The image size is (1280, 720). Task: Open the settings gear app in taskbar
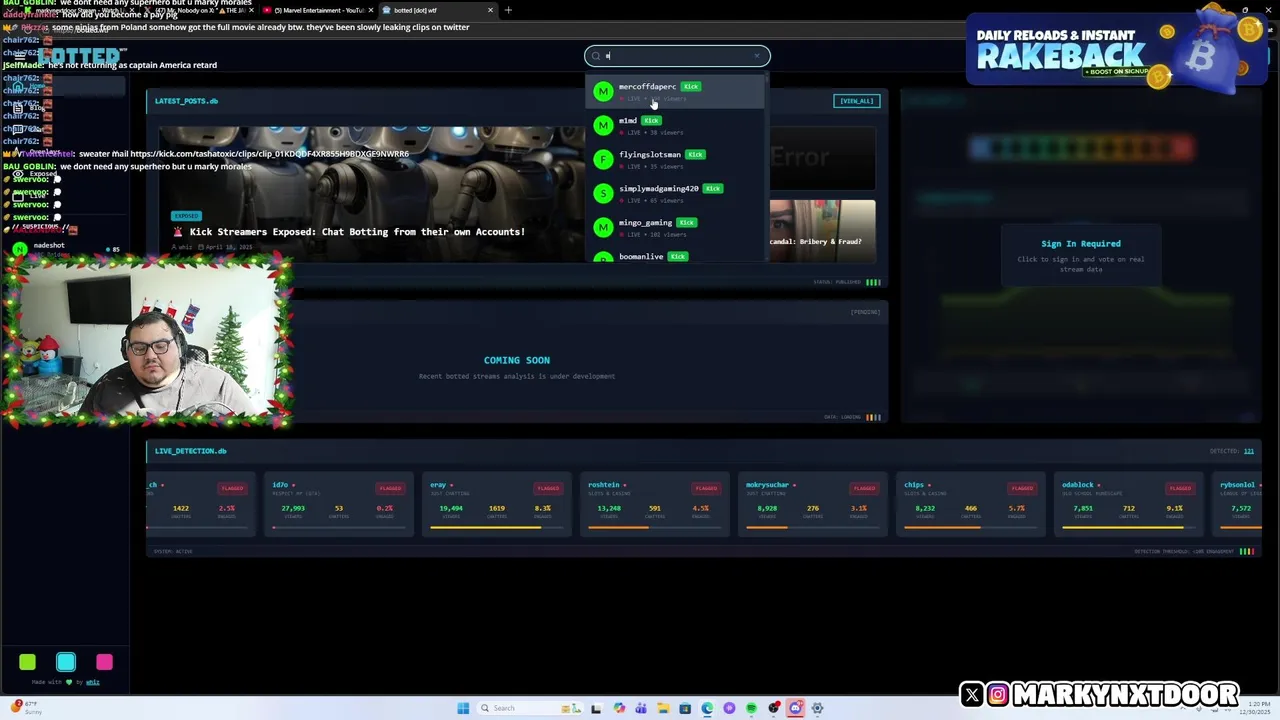point(817,708)
